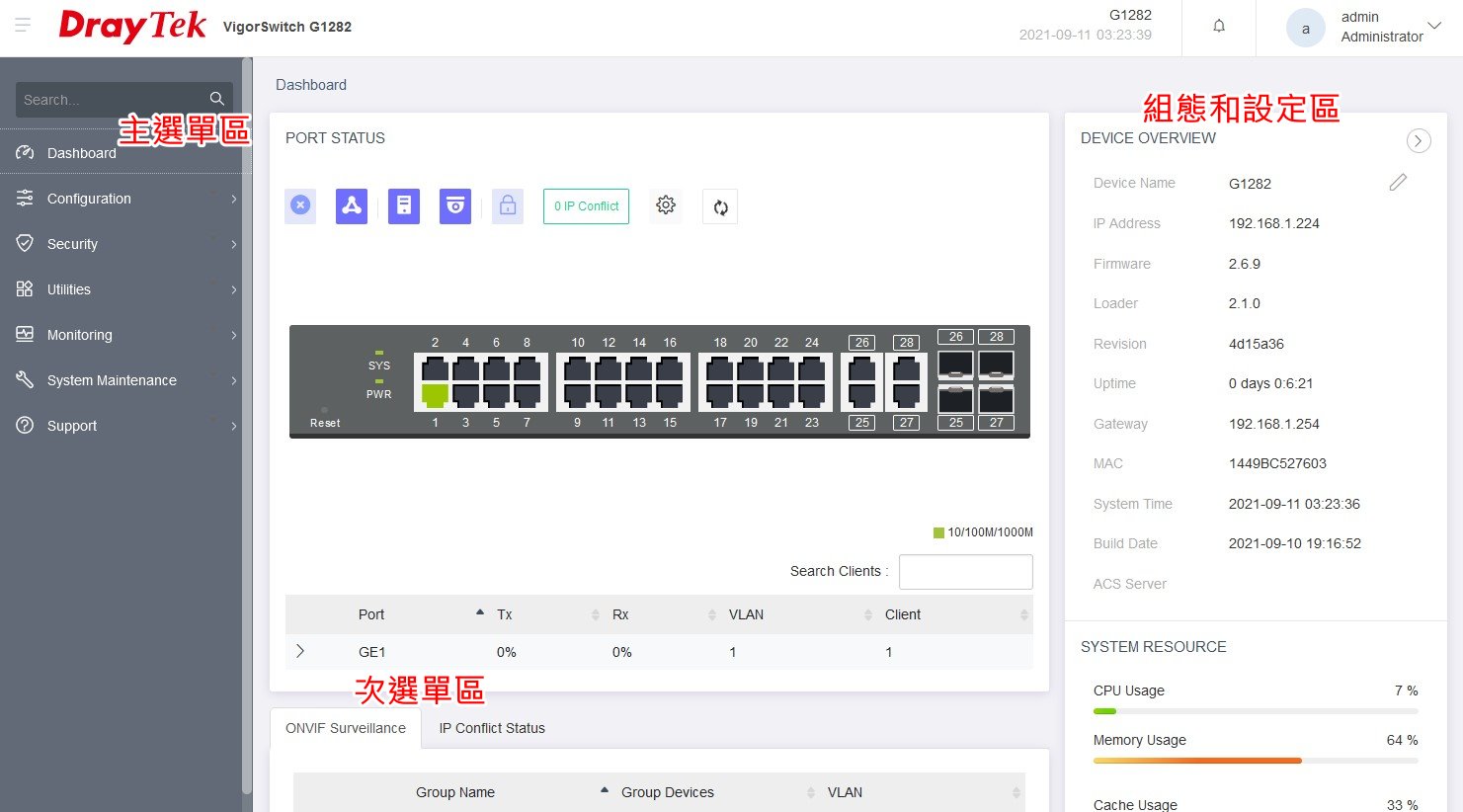Image resolution: width=1463 pixels, height=812 pixels.
Task: Click the Search Clients input field
Action: [965, 571]
